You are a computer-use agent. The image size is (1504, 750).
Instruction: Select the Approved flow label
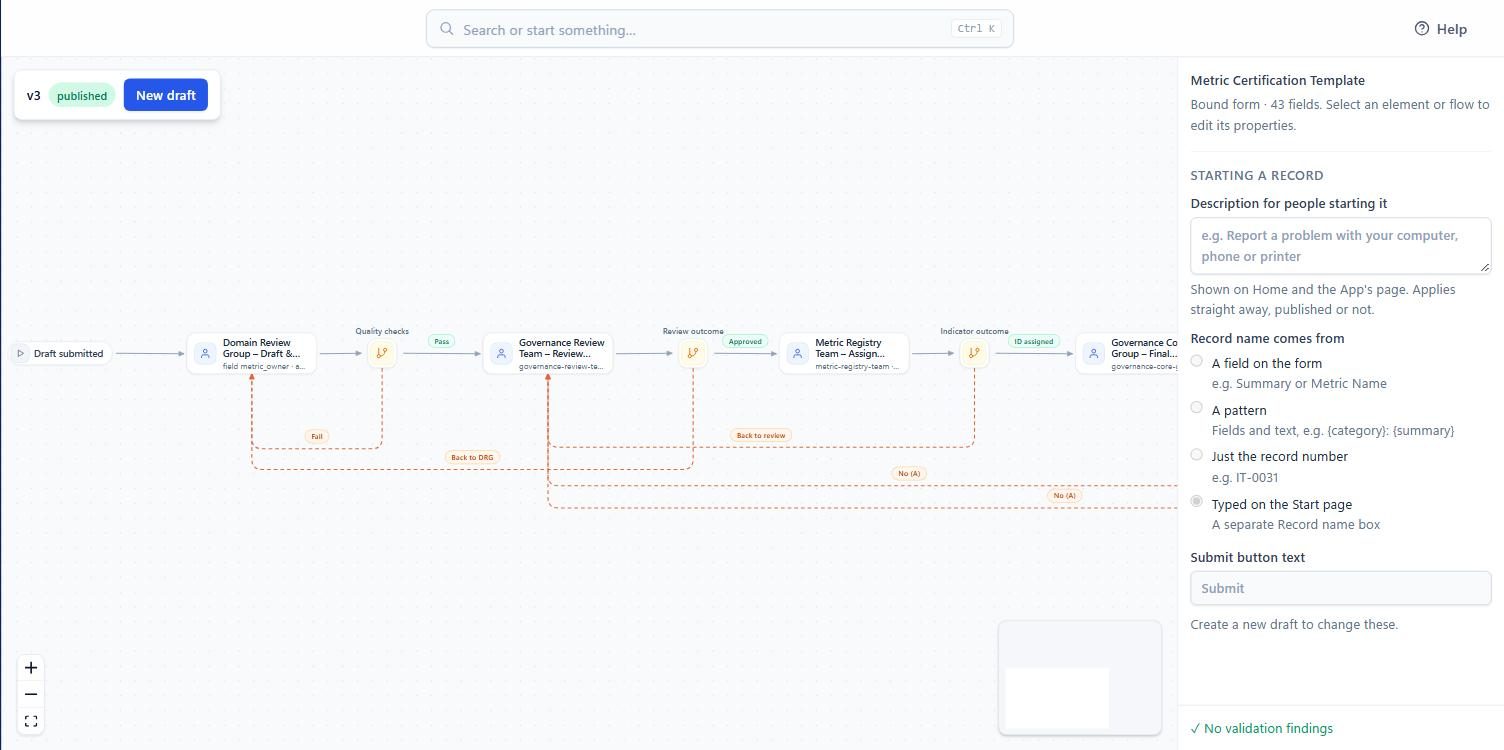click(x=745, y=341)
